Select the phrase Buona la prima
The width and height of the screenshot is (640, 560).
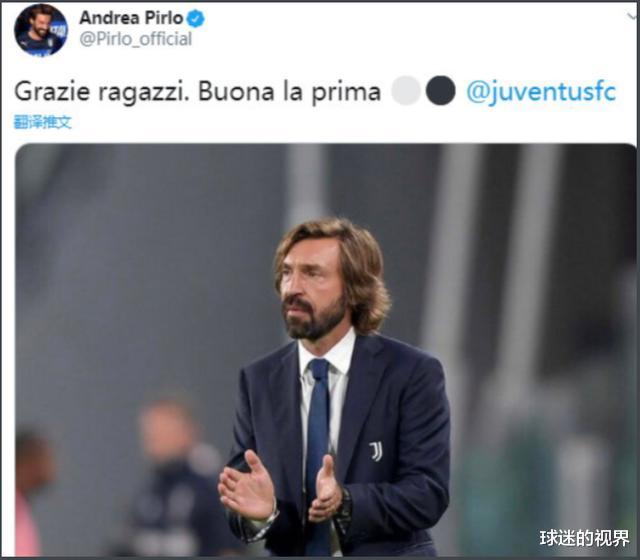[289, 92]
